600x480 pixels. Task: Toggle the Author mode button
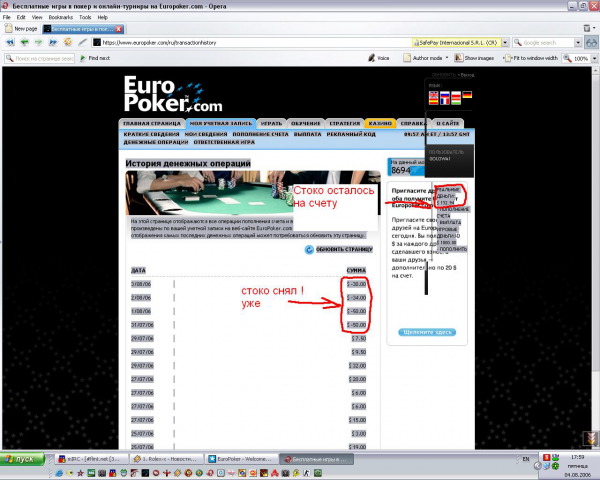coord(423,58)
